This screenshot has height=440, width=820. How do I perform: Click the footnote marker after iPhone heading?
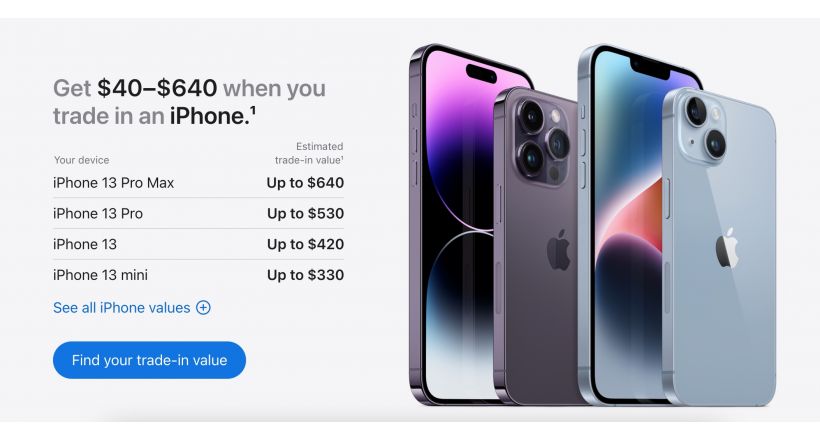[253, 110]
